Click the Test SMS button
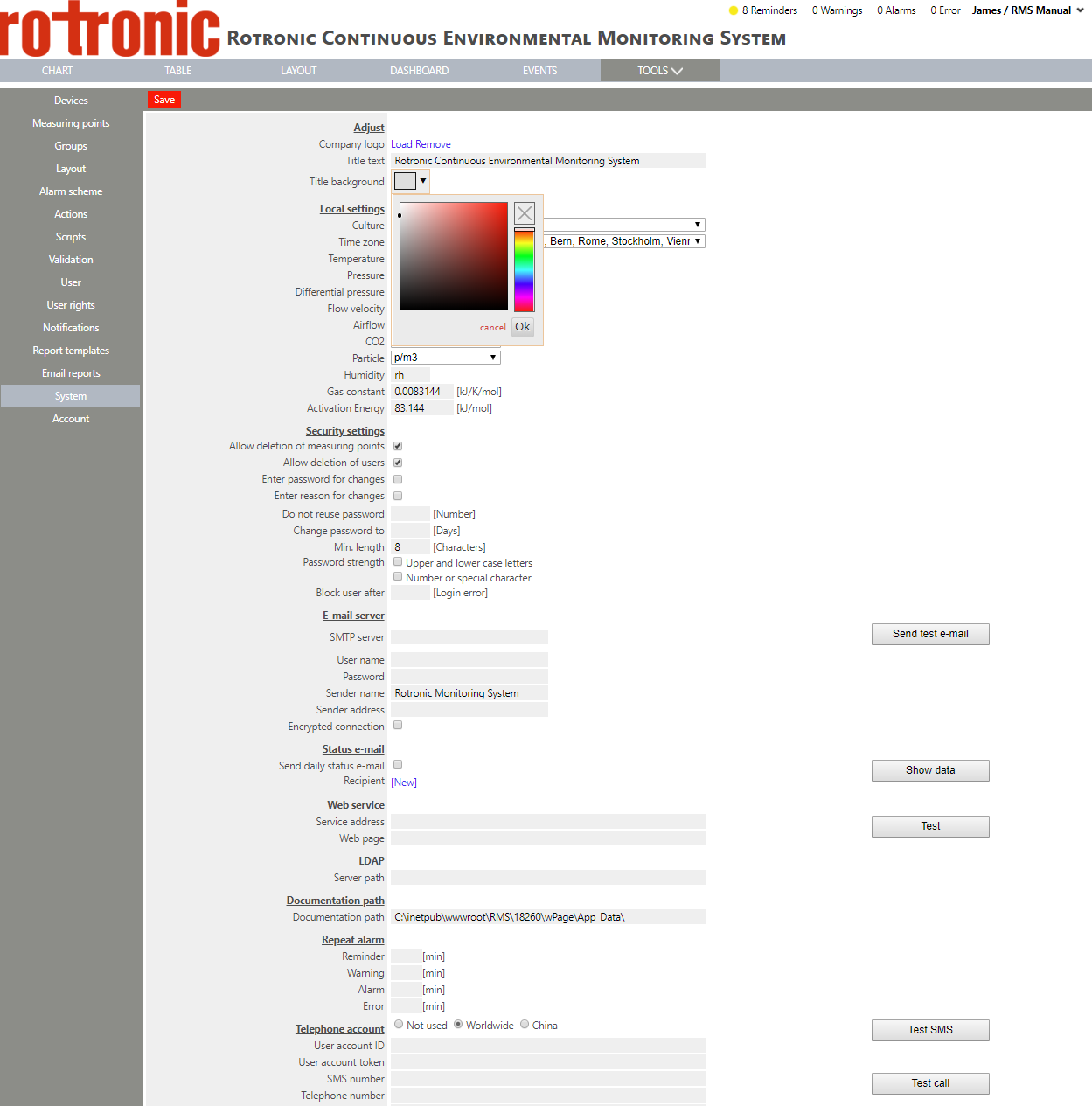Viewport: 1092px width, 1106px height. tap(930, 1030)
